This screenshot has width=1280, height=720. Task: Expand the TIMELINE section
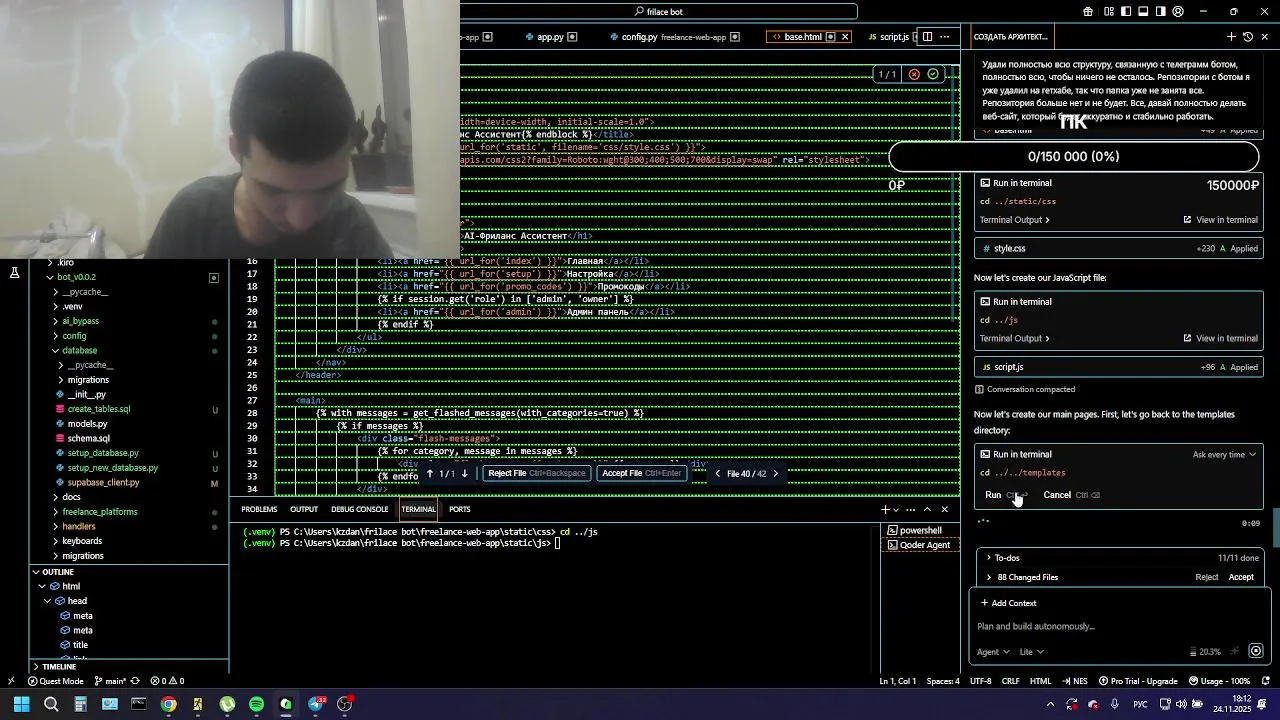130,667
